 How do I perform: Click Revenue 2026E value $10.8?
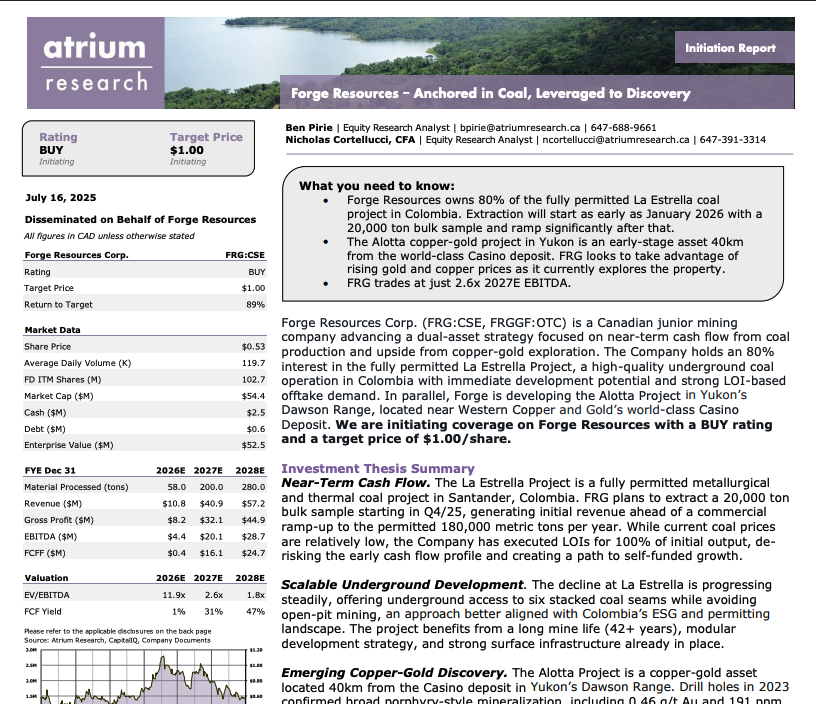coord(174,503)
